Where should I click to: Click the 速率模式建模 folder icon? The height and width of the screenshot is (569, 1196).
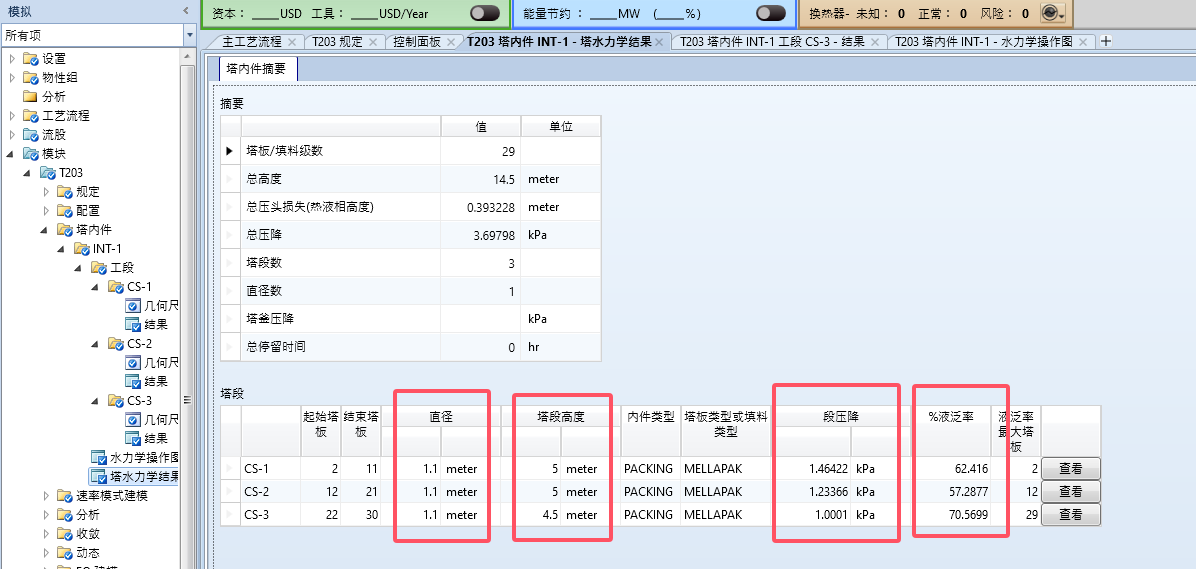pos(64,496)
